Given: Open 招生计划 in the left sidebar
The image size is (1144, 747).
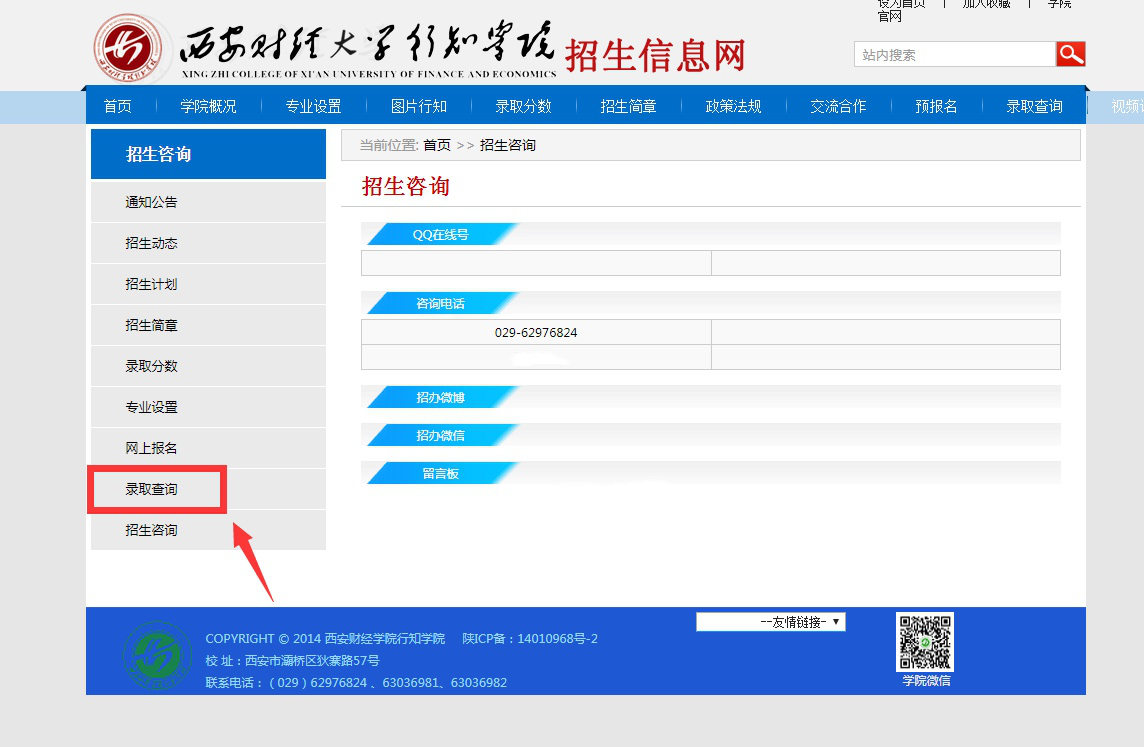Looking at the screenshot, I should coord(209,284).
